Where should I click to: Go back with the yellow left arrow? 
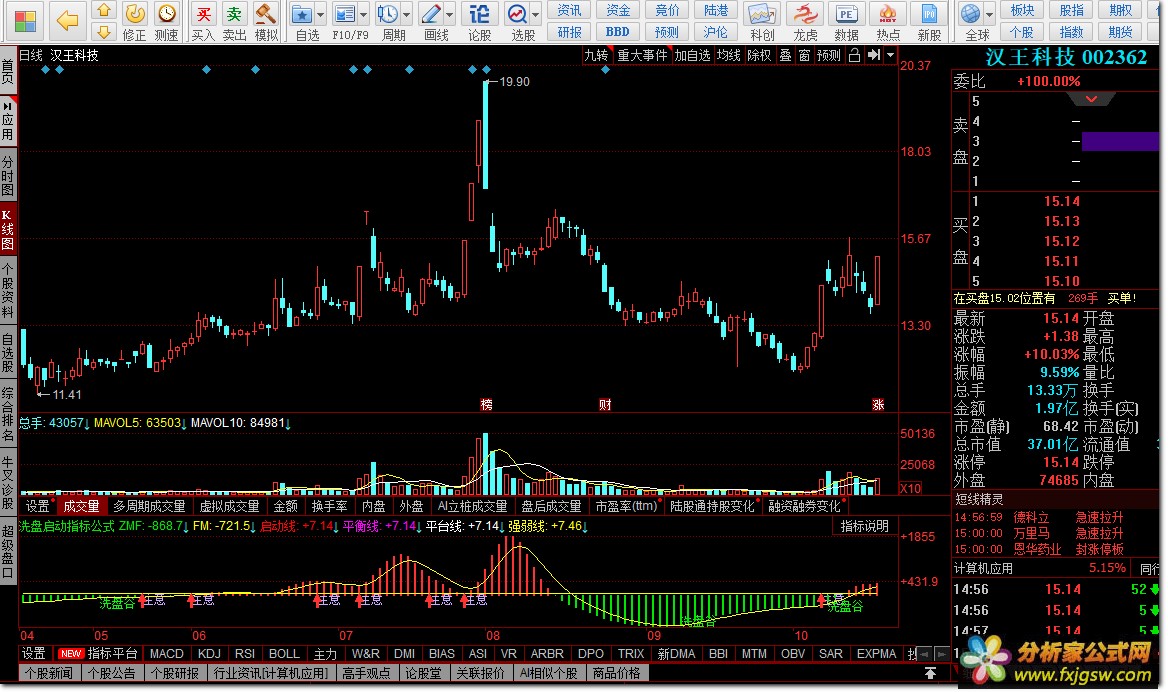(x=66, y=21)
